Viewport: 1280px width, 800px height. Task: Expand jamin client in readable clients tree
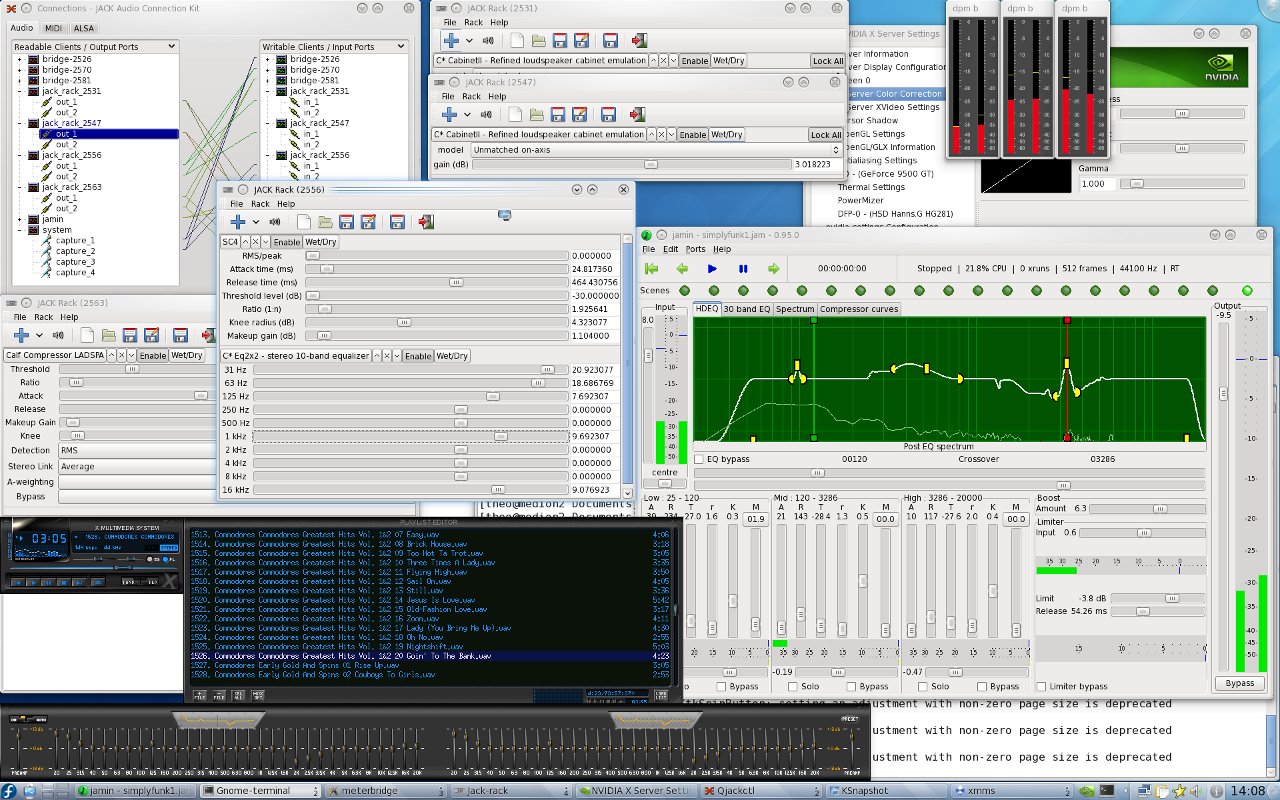pos(19,219)
